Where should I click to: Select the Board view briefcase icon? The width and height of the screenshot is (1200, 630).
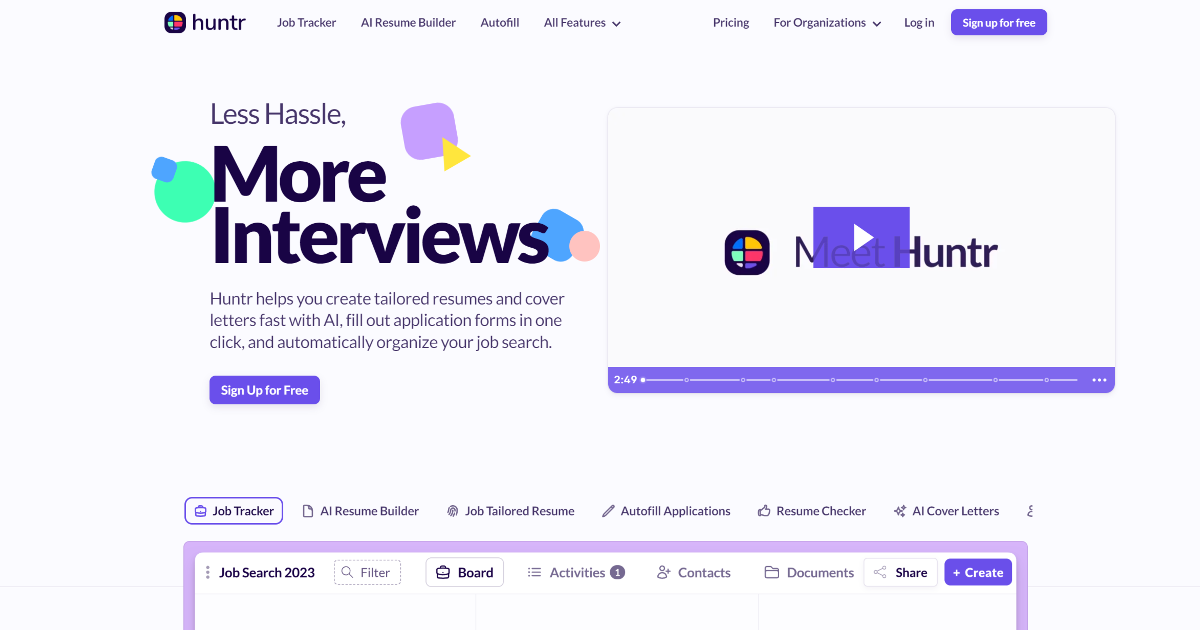click(x=443, y=572)
